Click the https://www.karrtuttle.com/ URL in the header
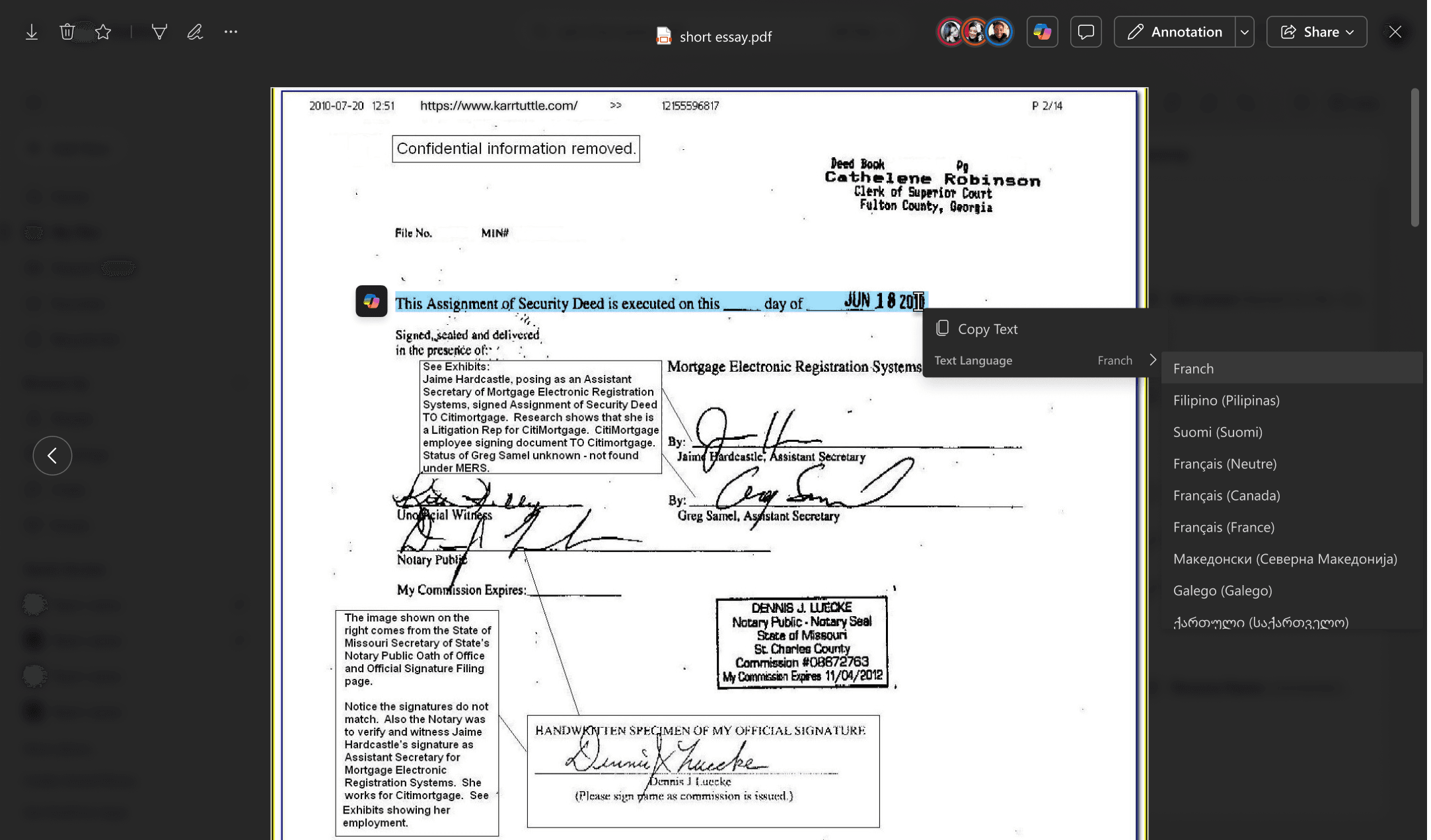The width and height of the screenshot is (1431, 840). (x=499, y=106)
